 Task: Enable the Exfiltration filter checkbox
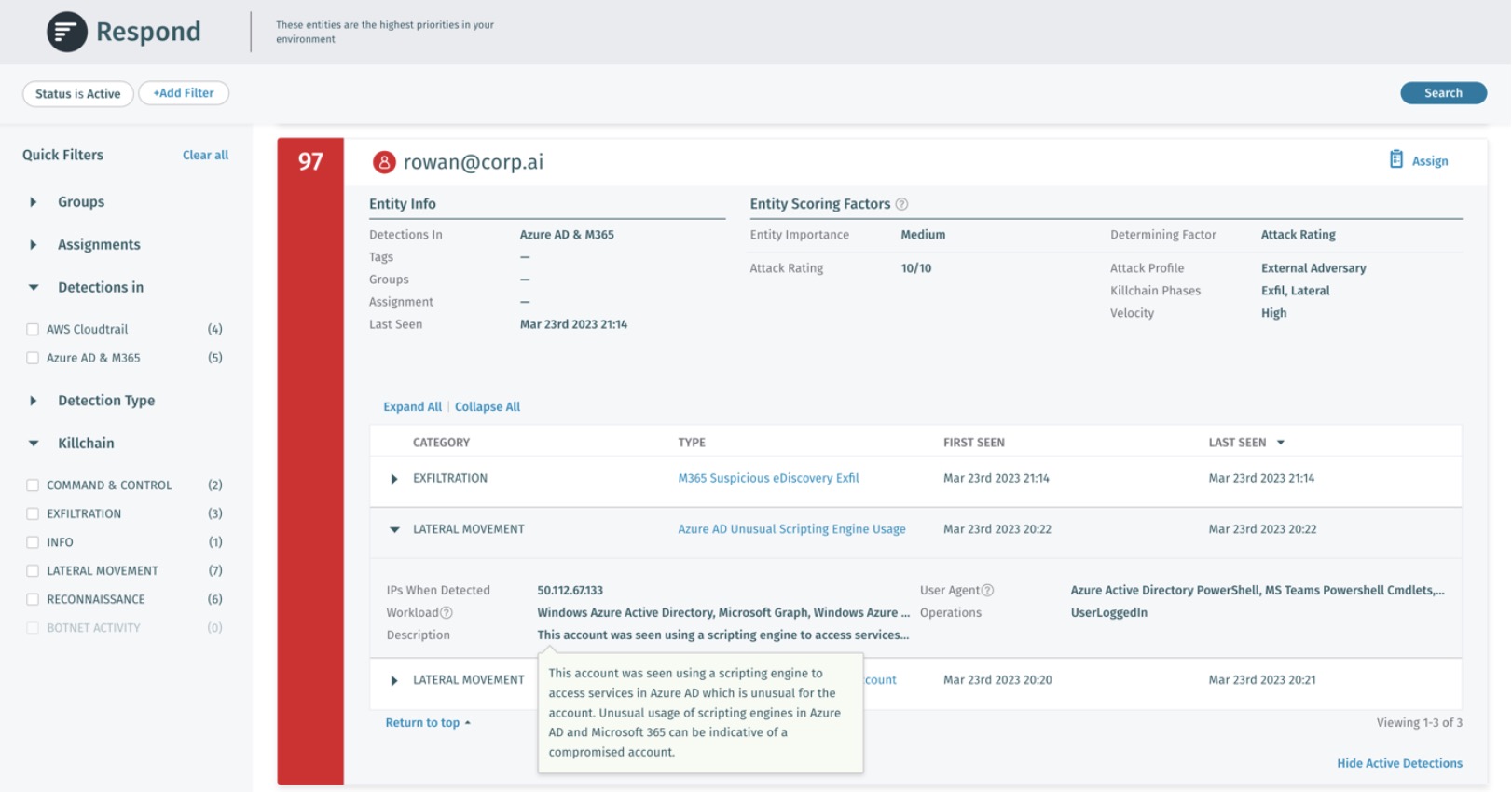pos(33,513)
